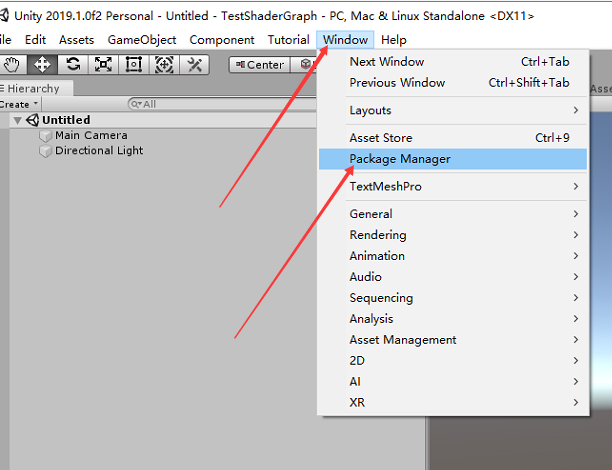Image resolution: width=612 pixels, height=470 pixels.
Task: Open the Hierarchy Create dropdown
Action: 19,104
